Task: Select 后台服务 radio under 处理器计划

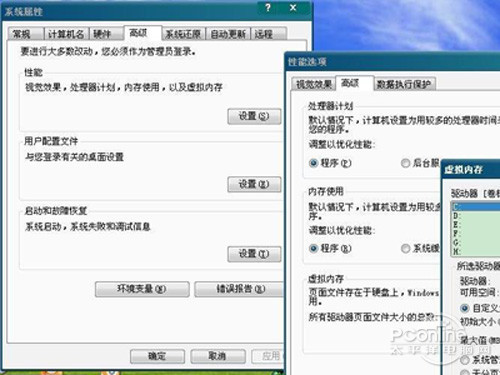Action: point(405,163)
